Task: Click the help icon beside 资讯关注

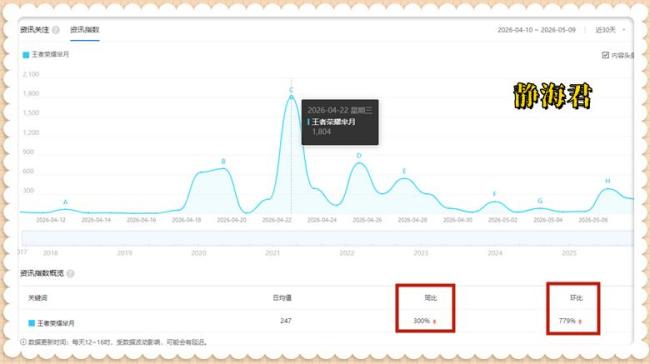Action: [x=56, y=30]
